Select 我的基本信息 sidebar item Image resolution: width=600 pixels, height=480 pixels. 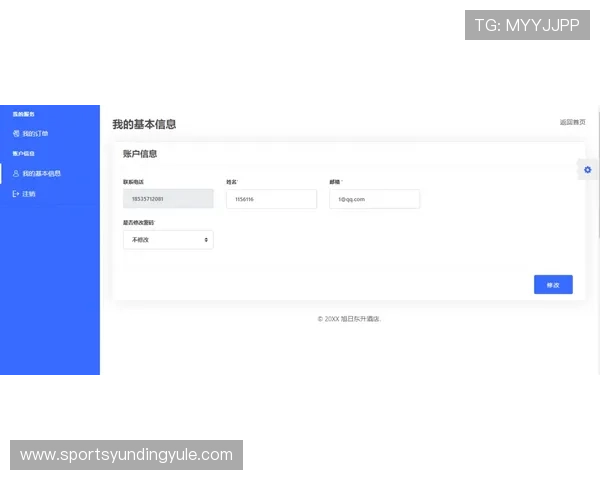pyautogui.click(x=50, y=173)
